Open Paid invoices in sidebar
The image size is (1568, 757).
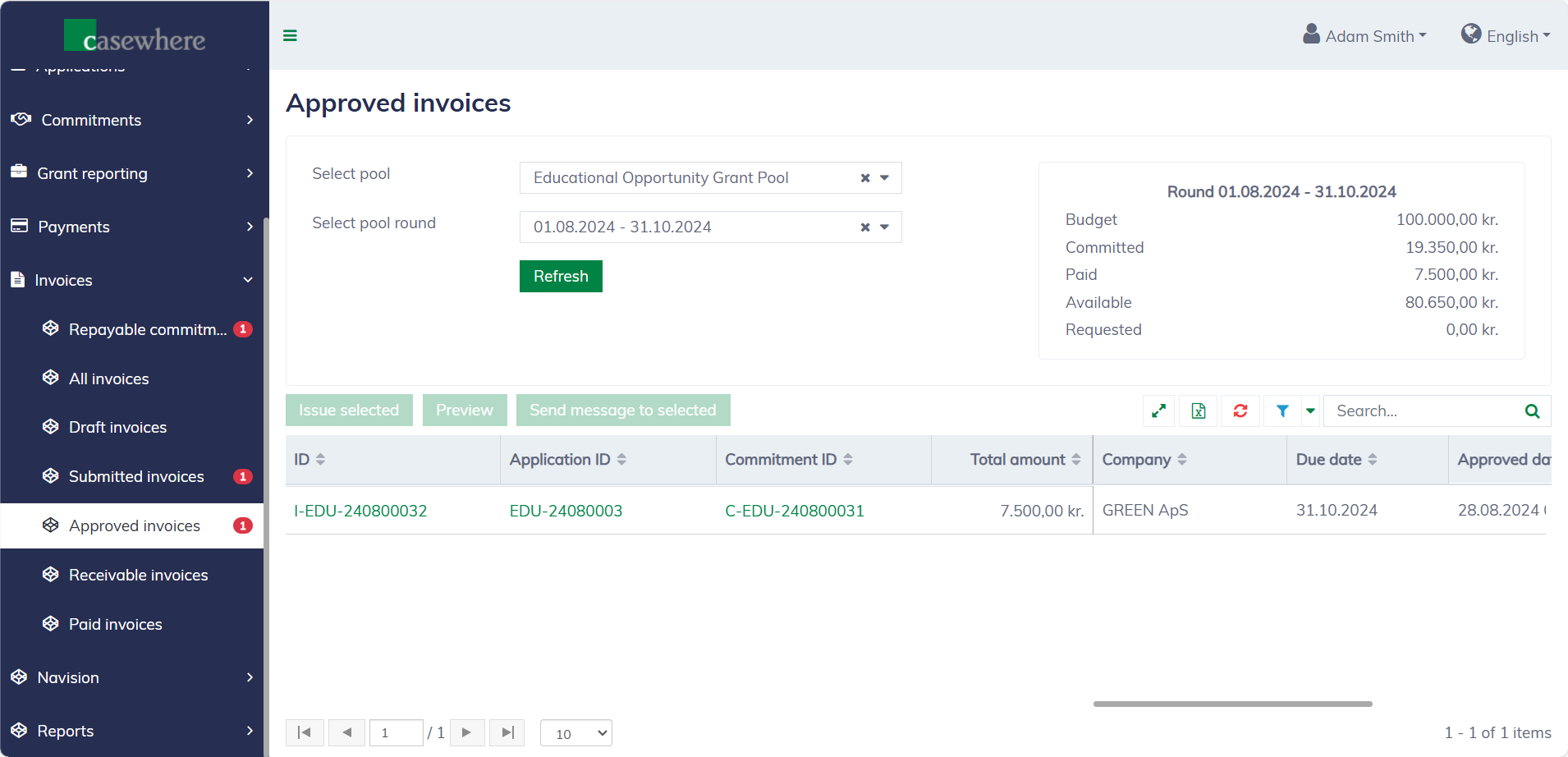tap(116, 624)
